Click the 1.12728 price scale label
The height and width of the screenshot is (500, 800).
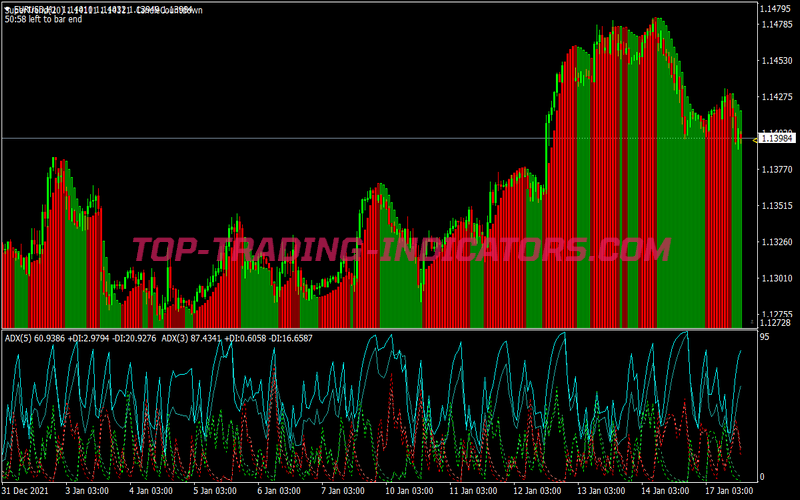(776, 322)
